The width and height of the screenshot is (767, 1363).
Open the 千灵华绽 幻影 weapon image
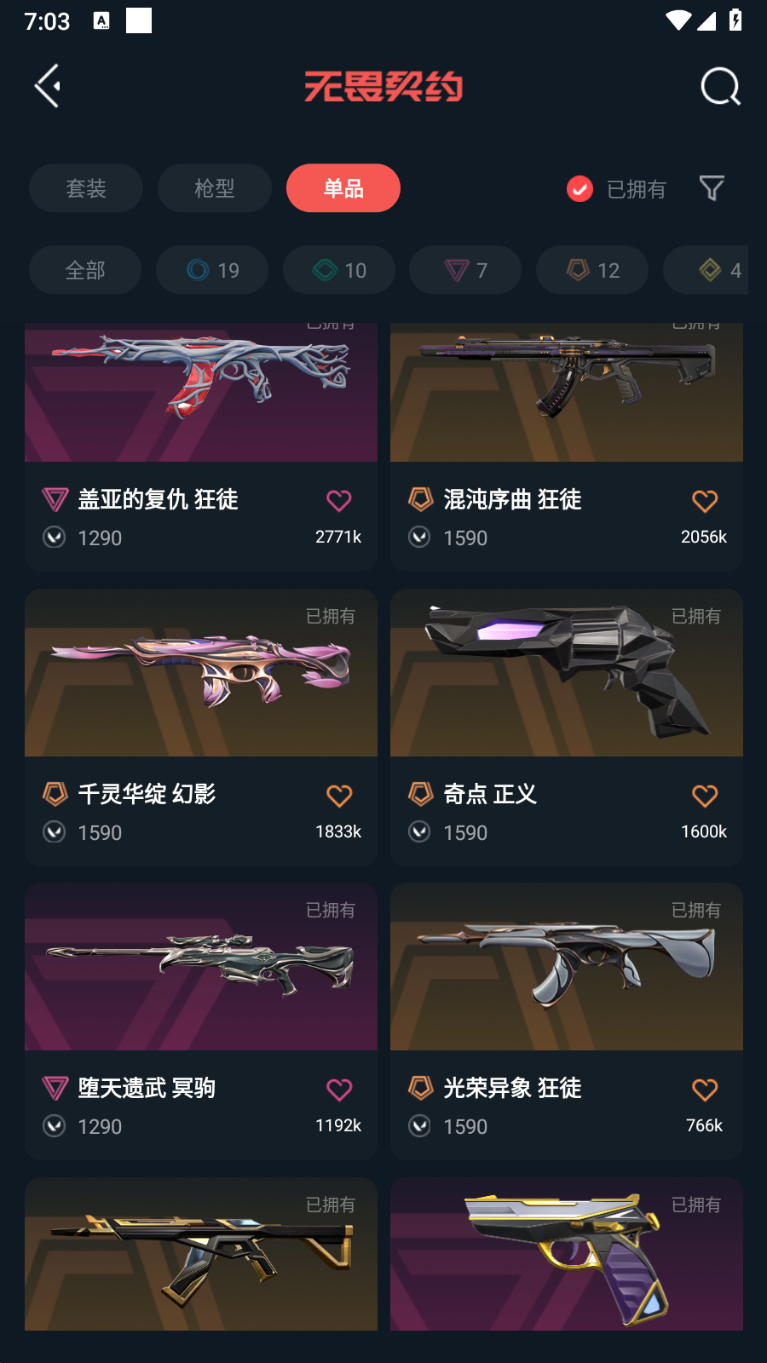[201, 672]
